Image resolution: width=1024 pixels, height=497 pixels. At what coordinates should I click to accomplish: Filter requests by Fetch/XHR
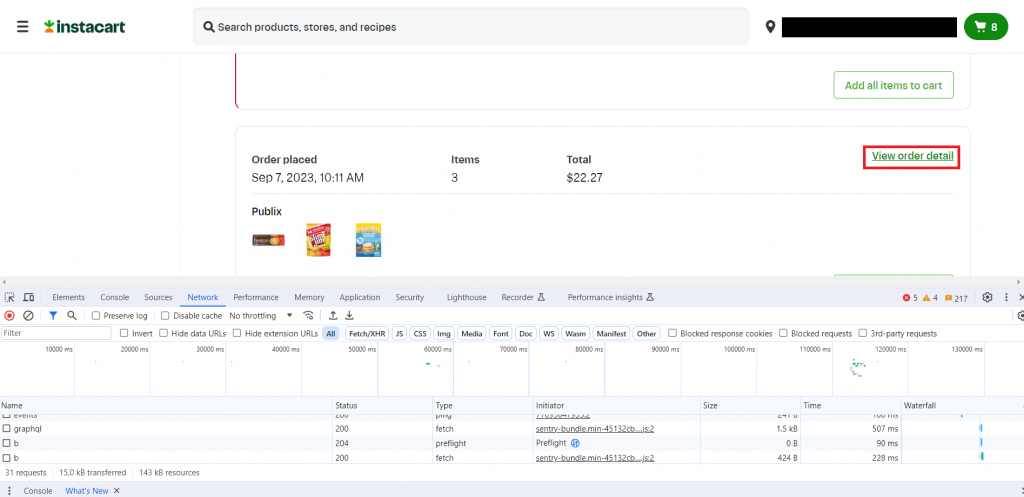click(x=368, y=333)
